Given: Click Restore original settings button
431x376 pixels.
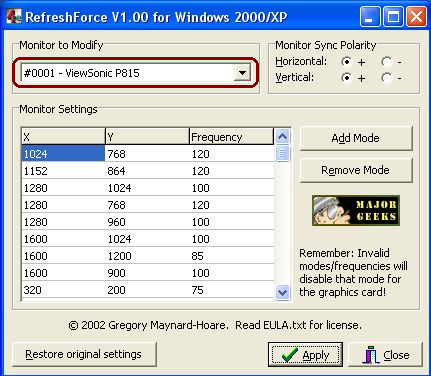Looking at the screenshot, I should click(x=84, y=354).
